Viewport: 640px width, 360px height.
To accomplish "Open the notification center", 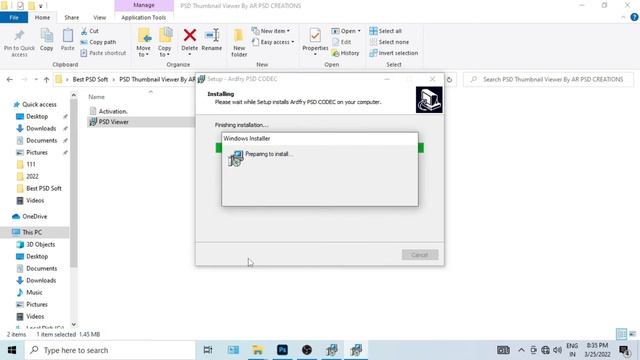I will [x=624, y=350].
